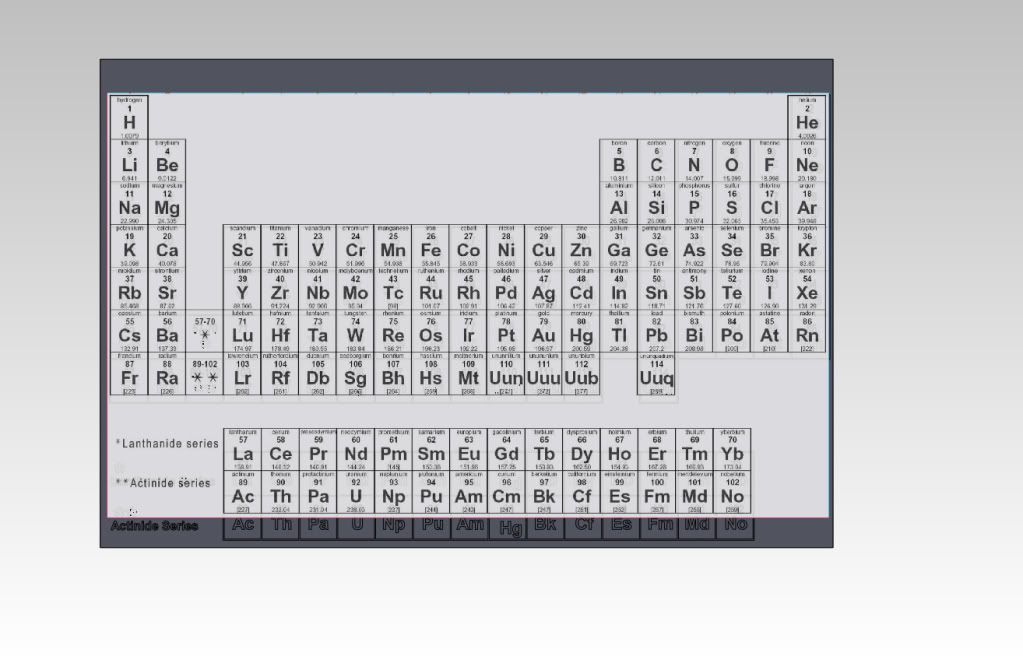Screen dimensions: 1023x663
Task: Click the Tungsten (W) element cell
Action: tap(355, 331)
